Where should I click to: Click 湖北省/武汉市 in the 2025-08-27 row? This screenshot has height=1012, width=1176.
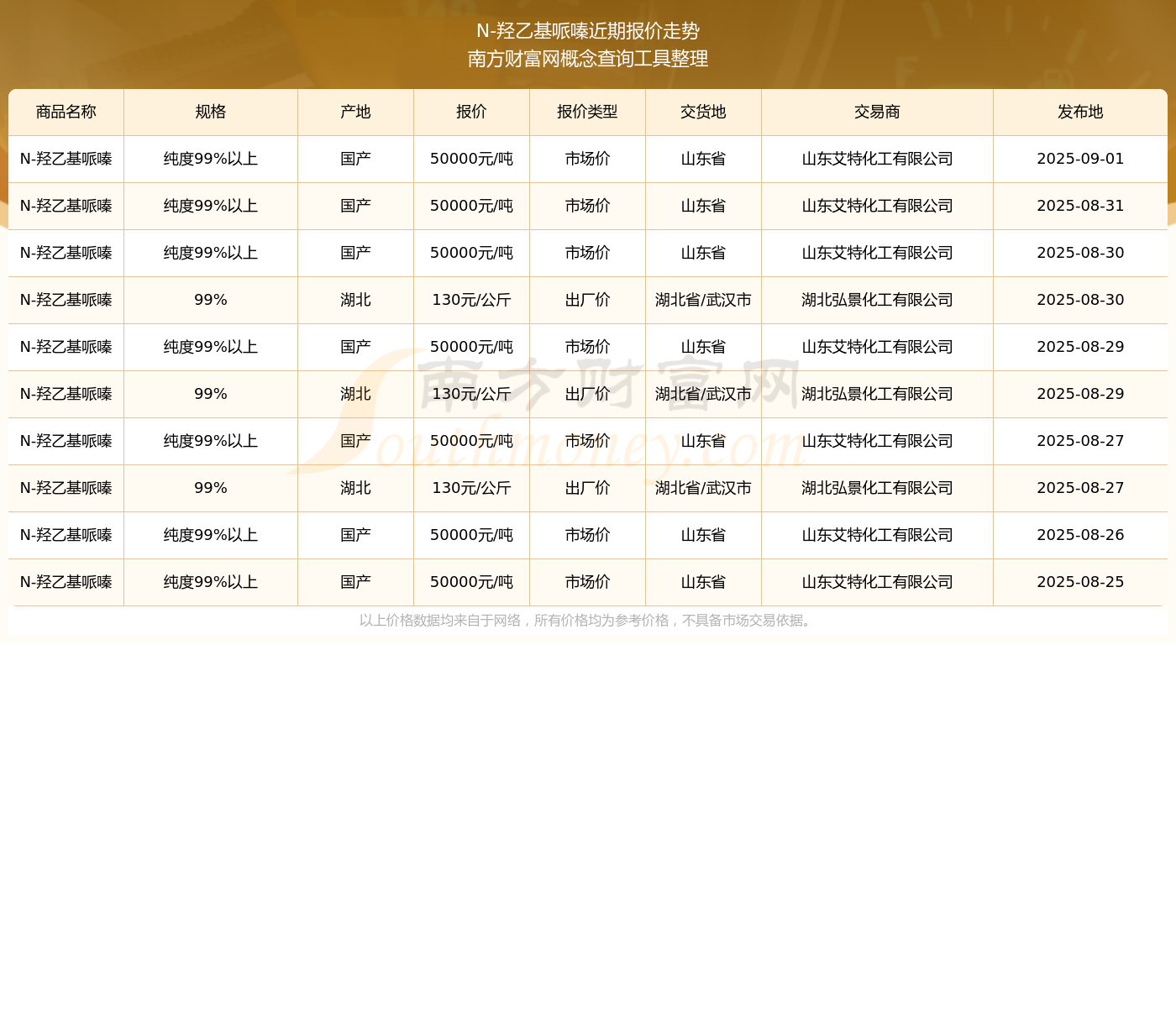click(704, 488)
